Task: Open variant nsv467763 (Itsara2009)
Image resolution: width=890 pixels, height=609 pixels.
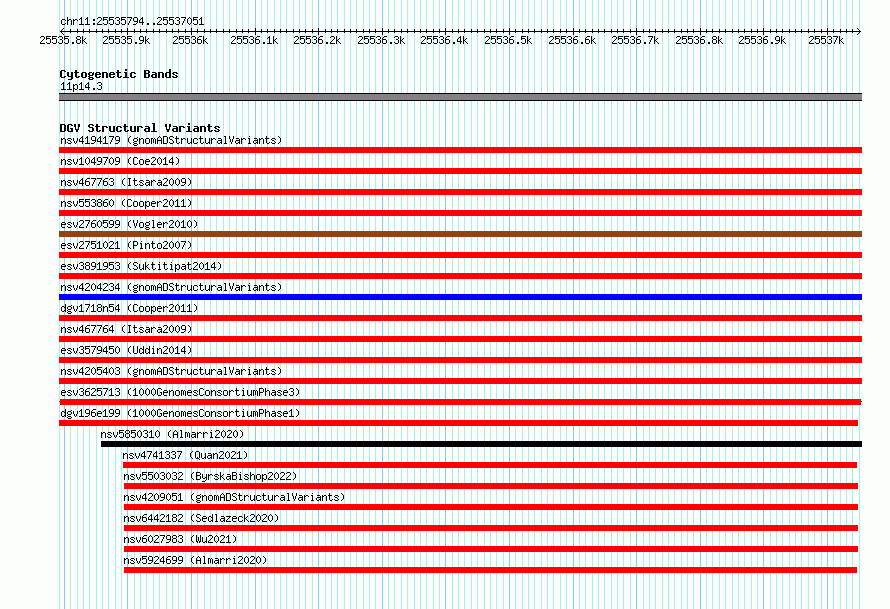Action: point(126,182)
